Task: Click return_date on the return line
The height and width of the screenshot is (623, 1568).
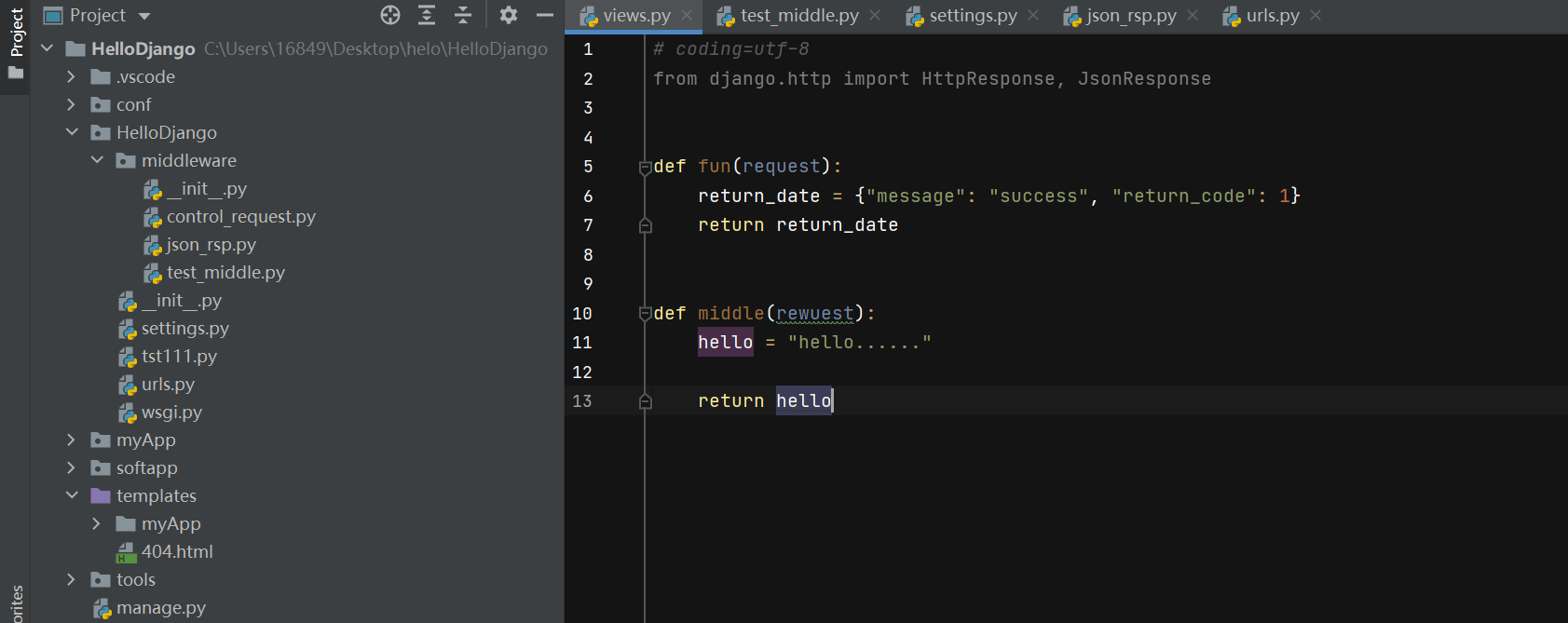Action: coord(838,225)
